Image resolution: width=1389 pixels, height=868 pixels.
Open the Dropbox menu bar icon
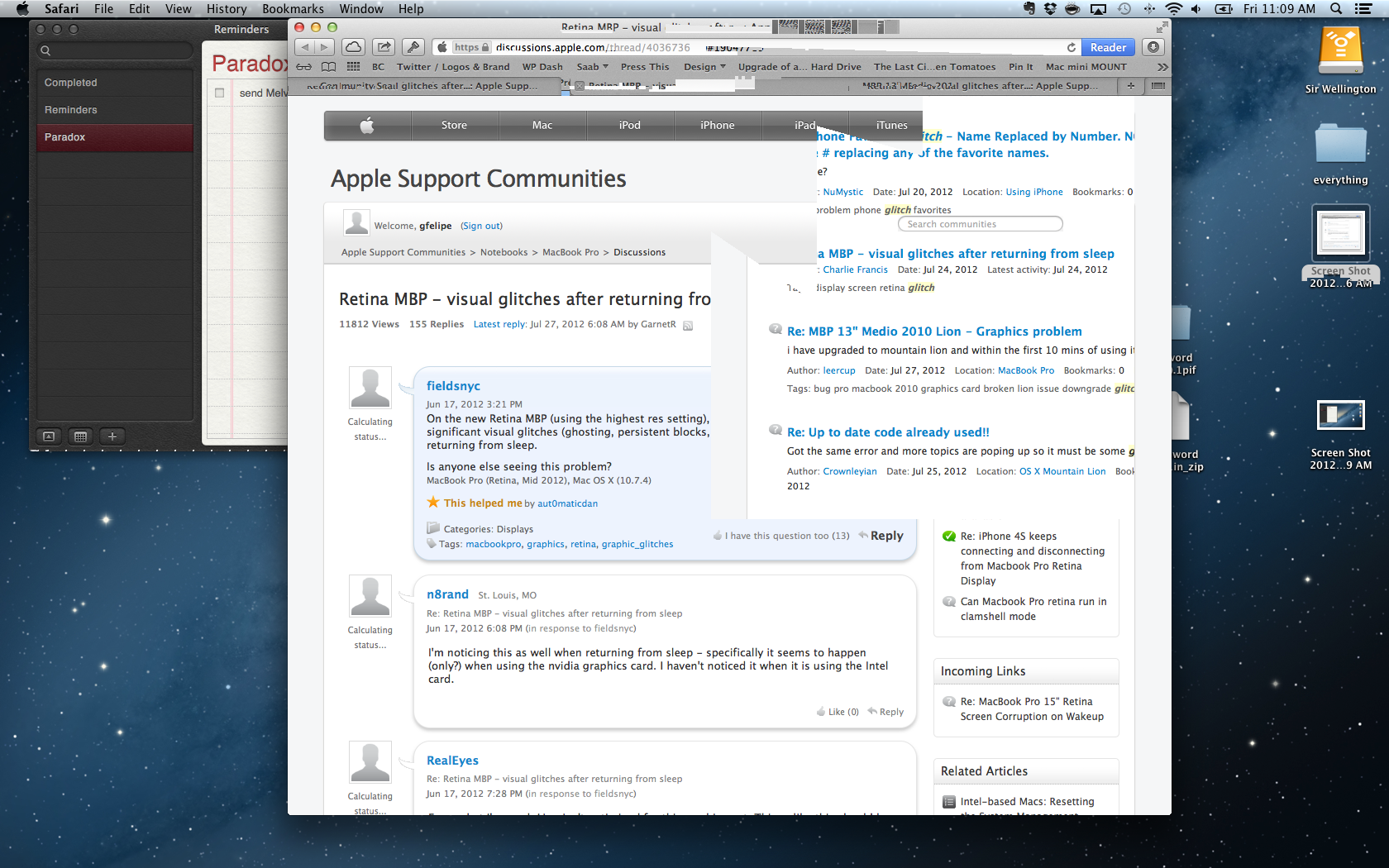coord(1050,9)
